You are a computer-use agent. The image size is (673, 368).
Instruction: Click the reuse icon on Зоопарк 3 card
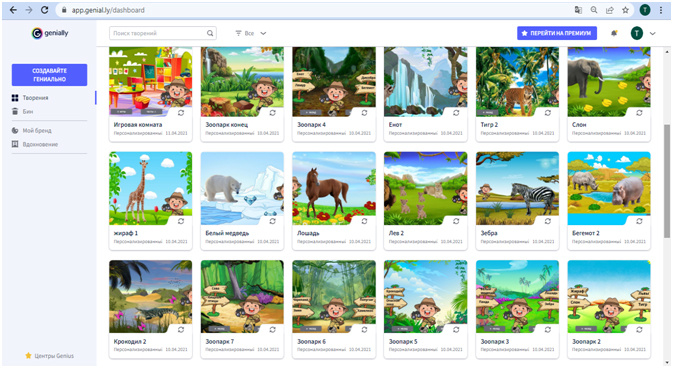pos(548,329)
